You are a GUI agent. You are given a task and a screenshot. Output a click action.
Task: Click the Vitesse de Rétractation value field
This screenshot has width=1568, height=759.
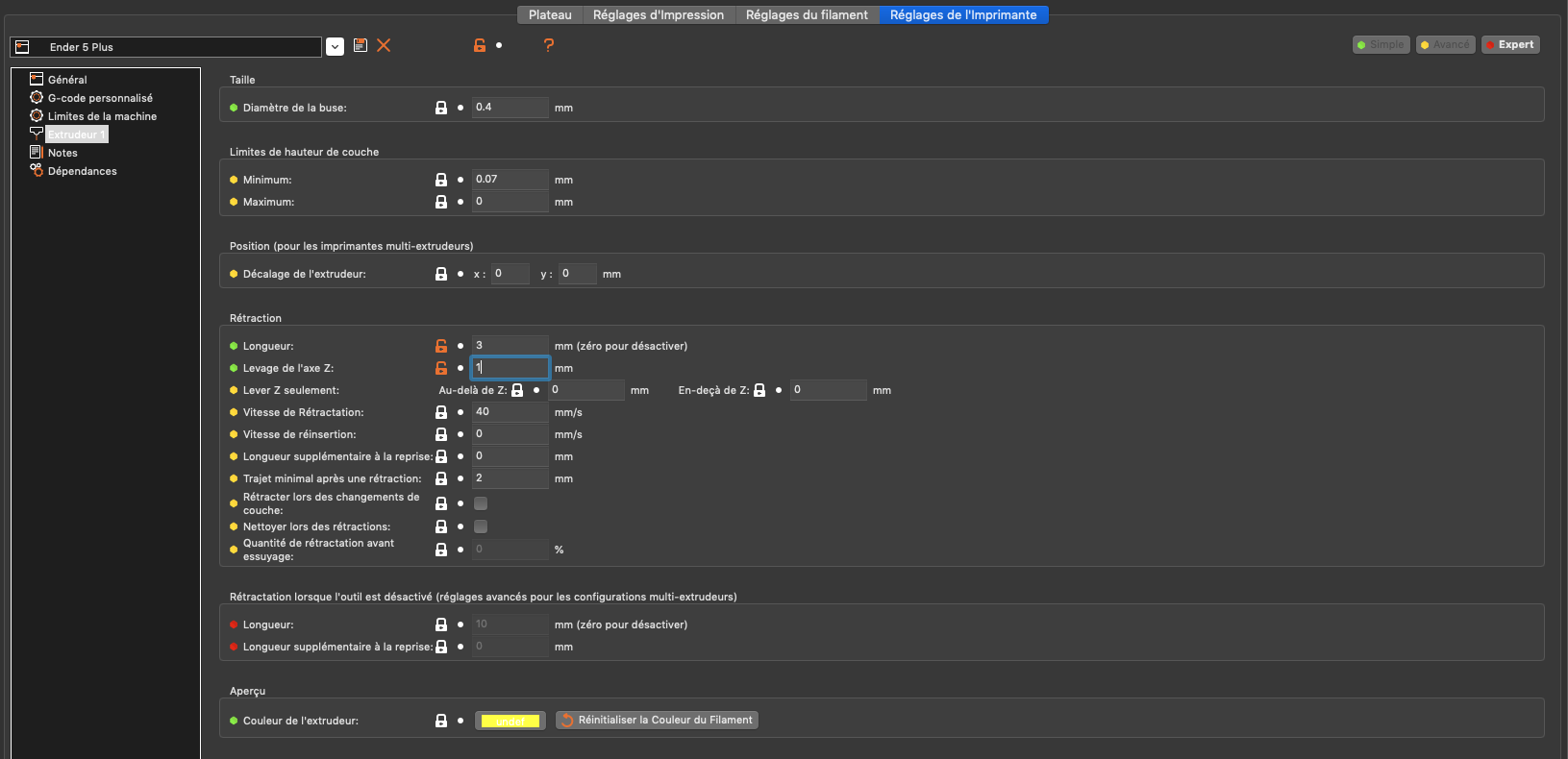tap(510, 412)
